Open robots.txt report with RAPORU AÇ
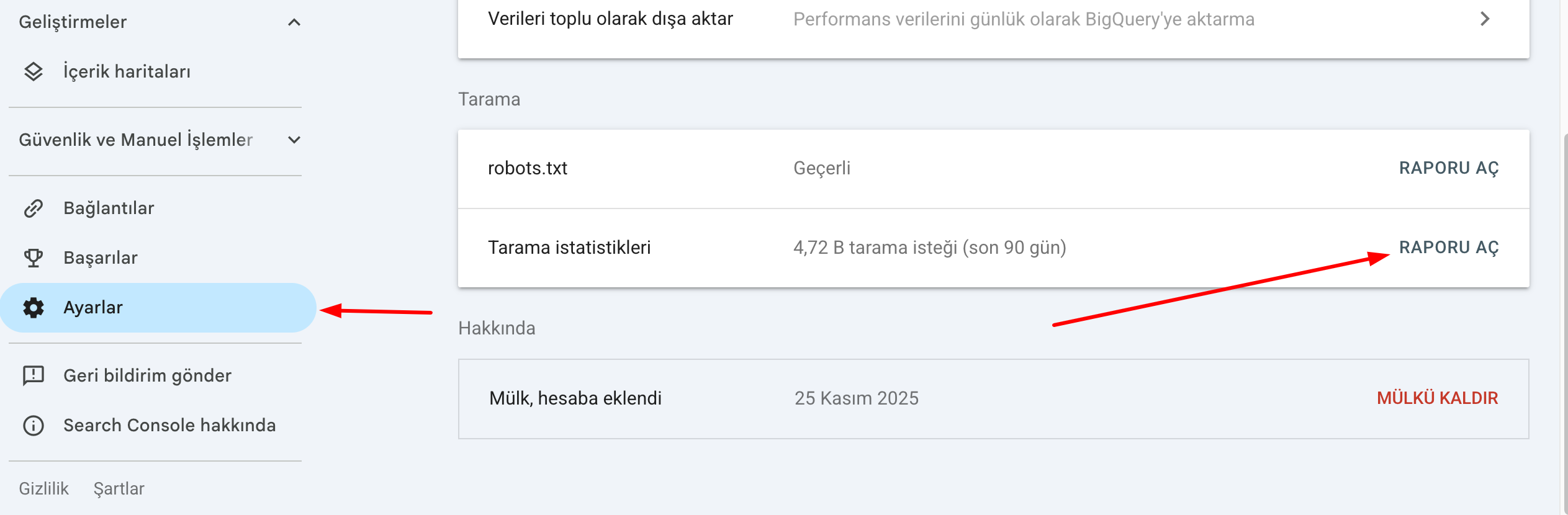Image resolution: width=1568 pixels, height=515 pixels. (x=1449, y=168)
